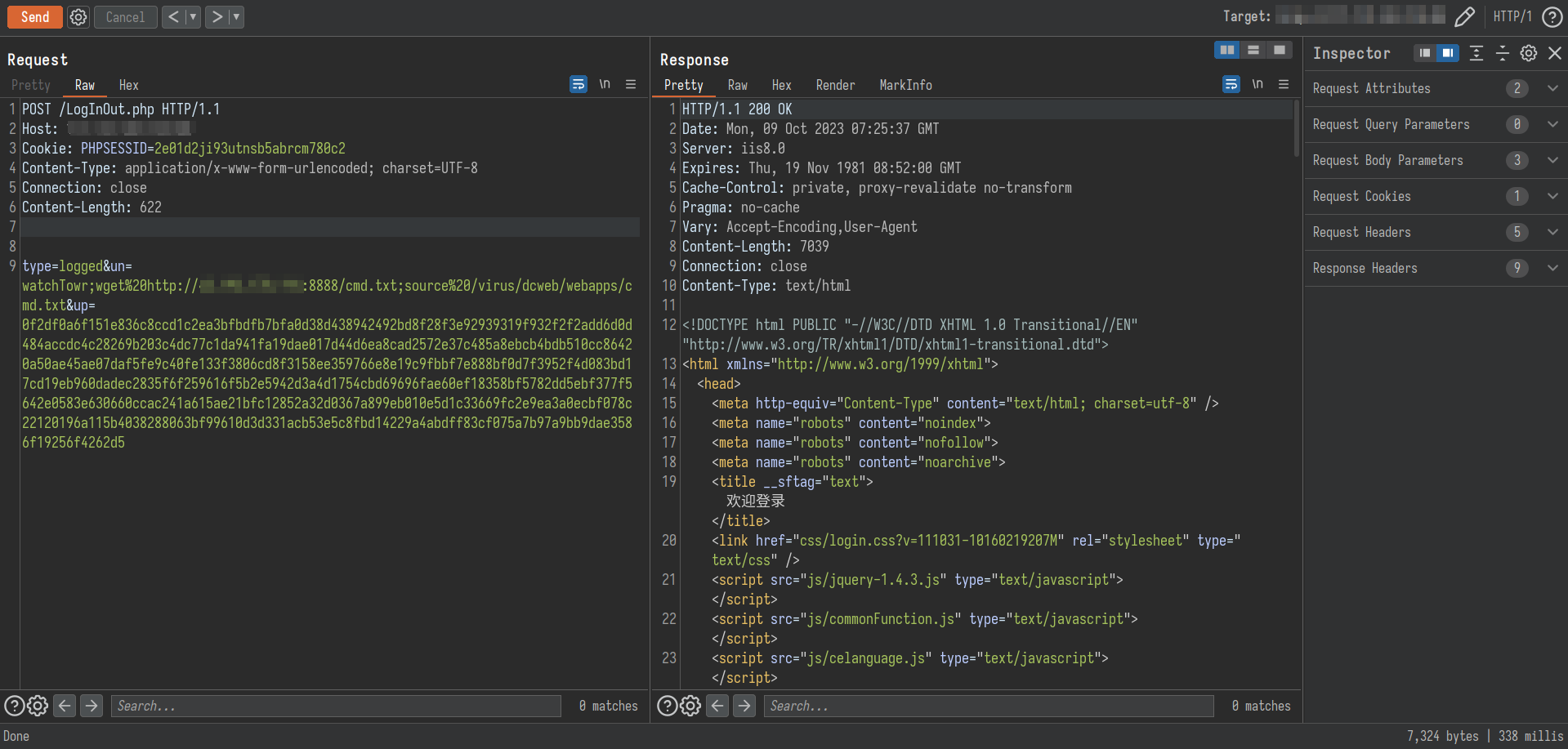The height and width of the screenshot is (749, 1568).
Task: Expand Request Query Parameters section
Action: pyautogui.click(x=1436, y=124)
